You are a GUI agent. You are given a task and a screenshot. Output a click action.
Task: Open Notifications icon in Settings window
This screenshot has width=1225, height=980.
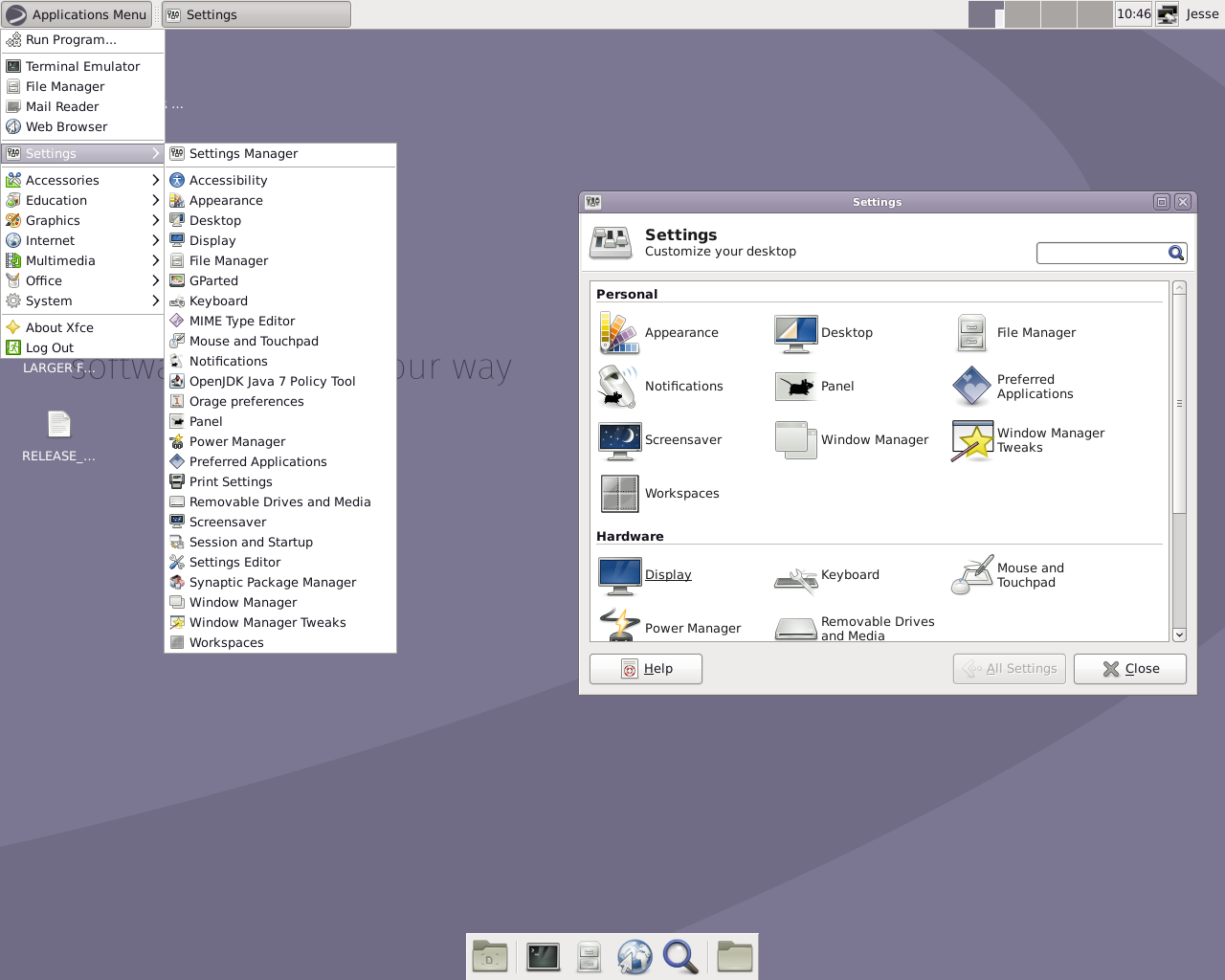pyautogui.click(x=619, y=386)
